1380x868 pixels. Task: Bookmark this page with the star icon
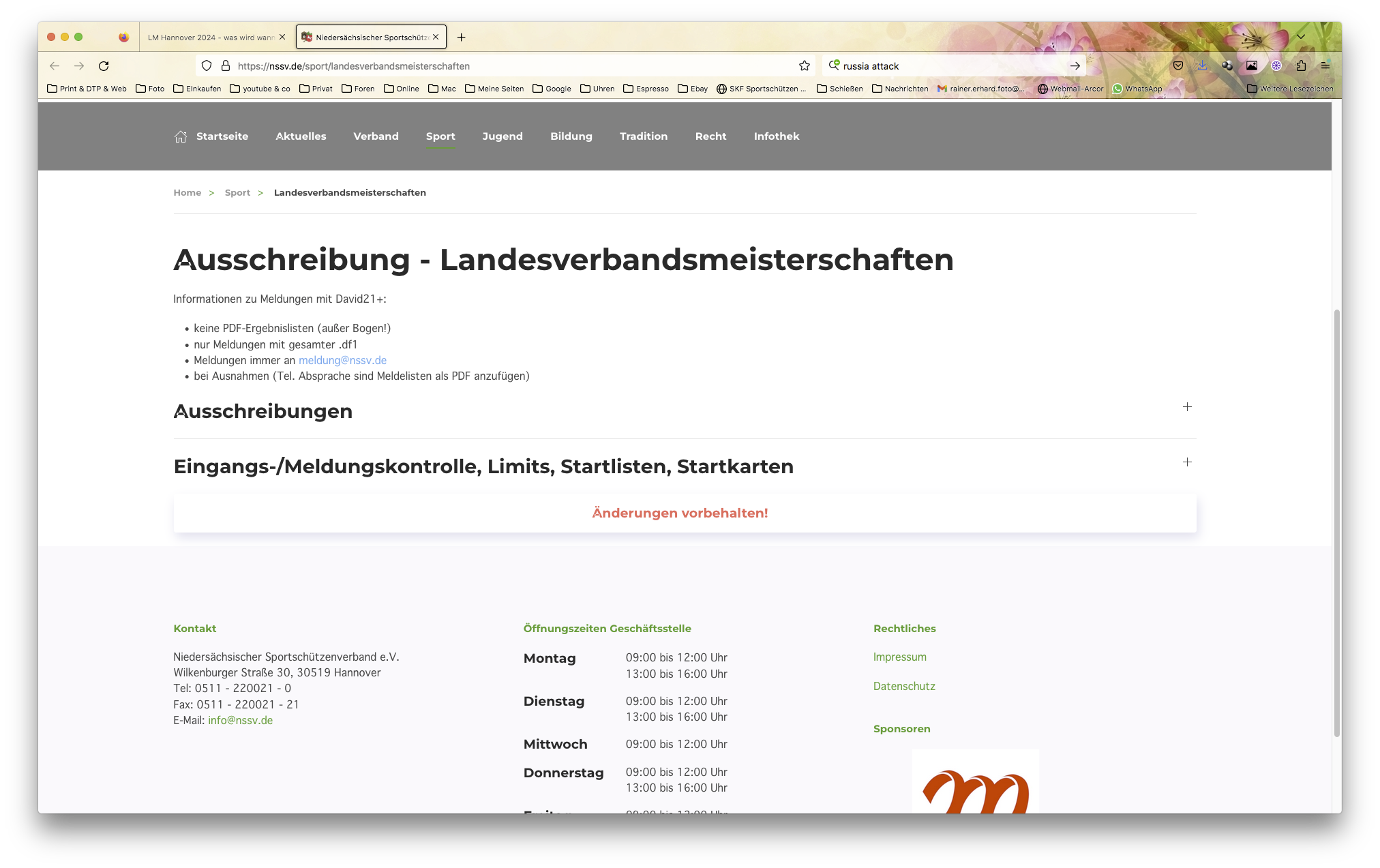click(x=805, y=66)
